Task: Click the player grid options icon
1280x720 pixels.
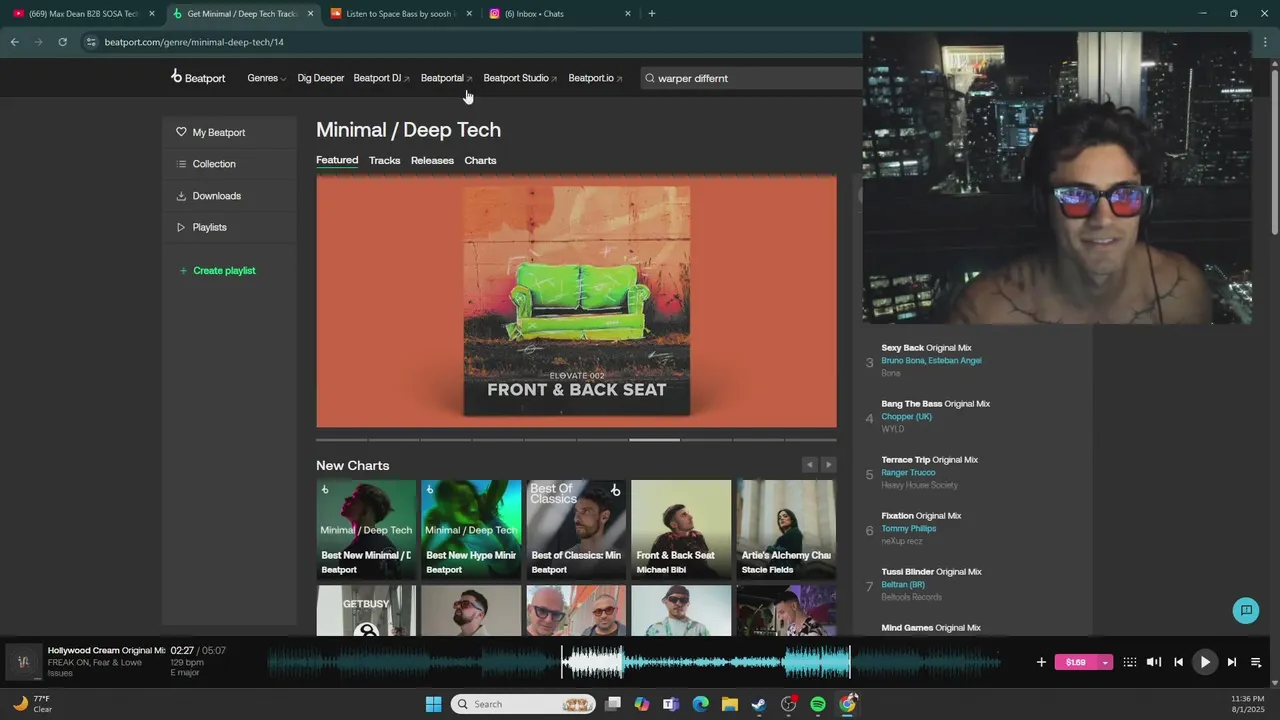Action: click(x=1129, y=662)
